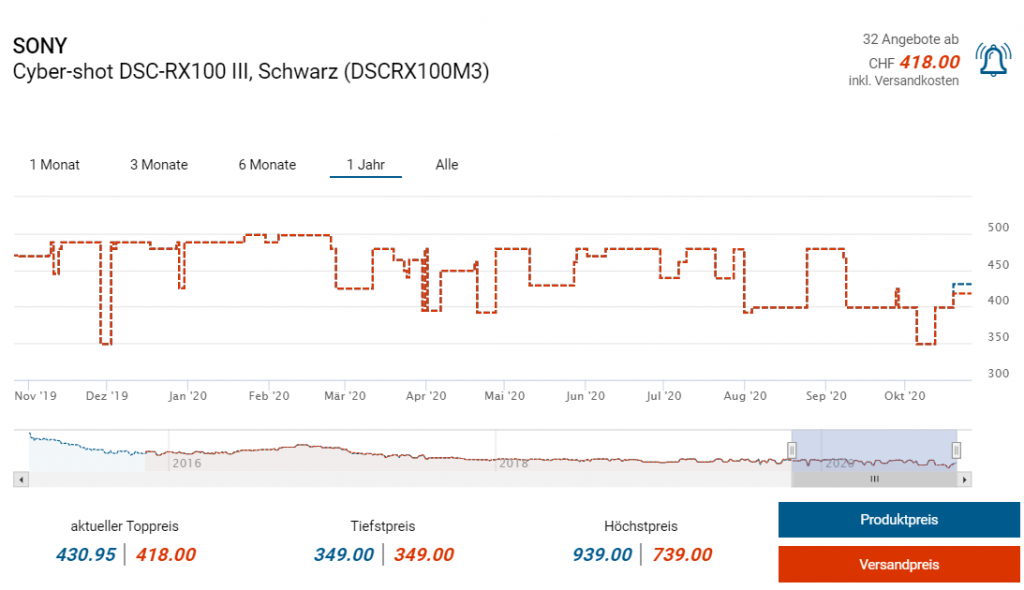Click the navigator scrollbar thumb
Viewport: 1024px width, 590px height.
click(874, 480)
